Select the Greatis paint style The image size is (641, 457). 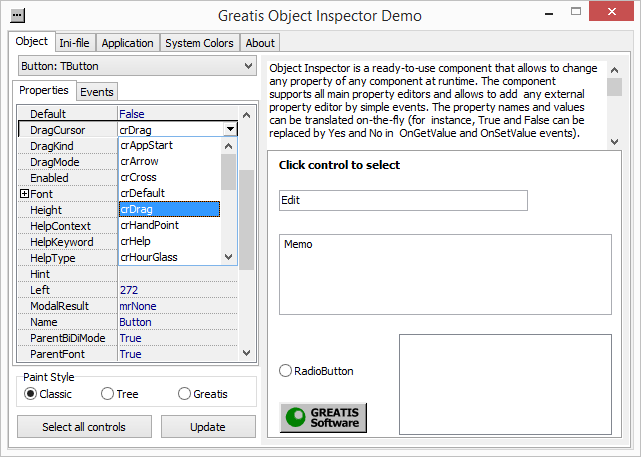tap(184, 394)
